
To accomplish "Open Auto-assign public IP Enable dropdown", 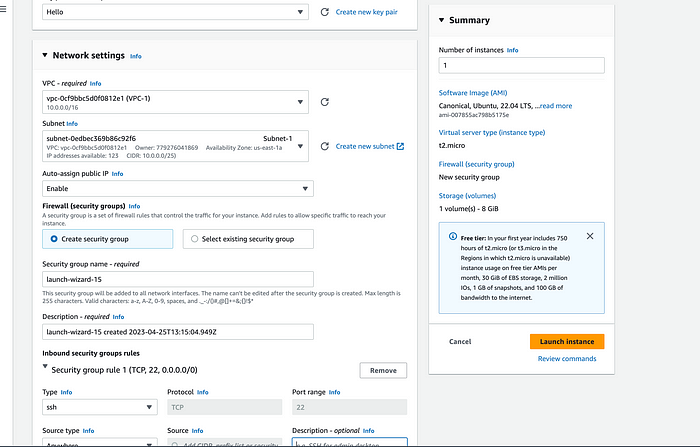I will pos(178,188).
